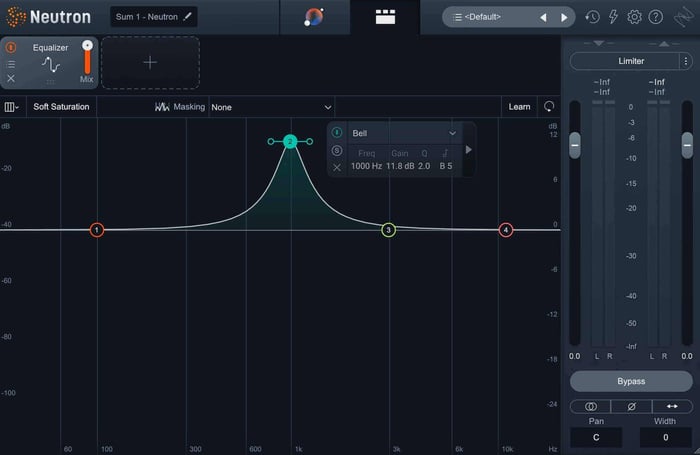
Task: Click the Equalizer curve icon
Action: coord(51,65)
